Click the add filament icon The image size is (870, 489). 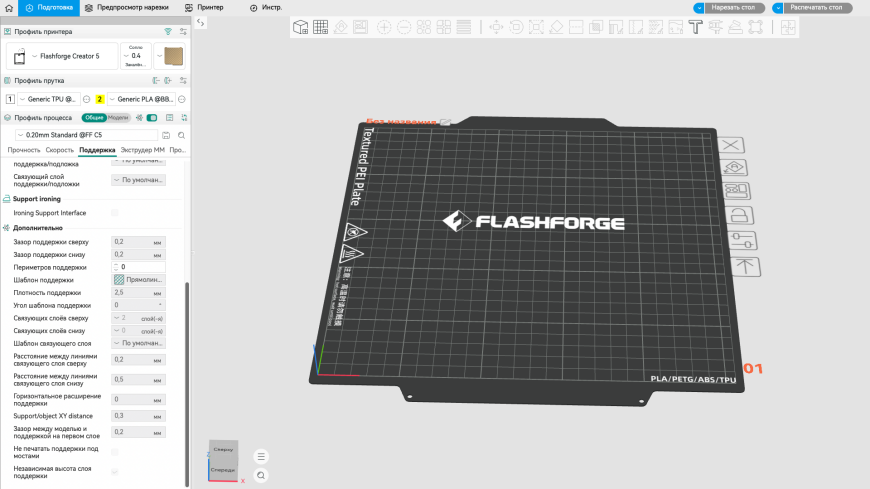pos(168,80)
